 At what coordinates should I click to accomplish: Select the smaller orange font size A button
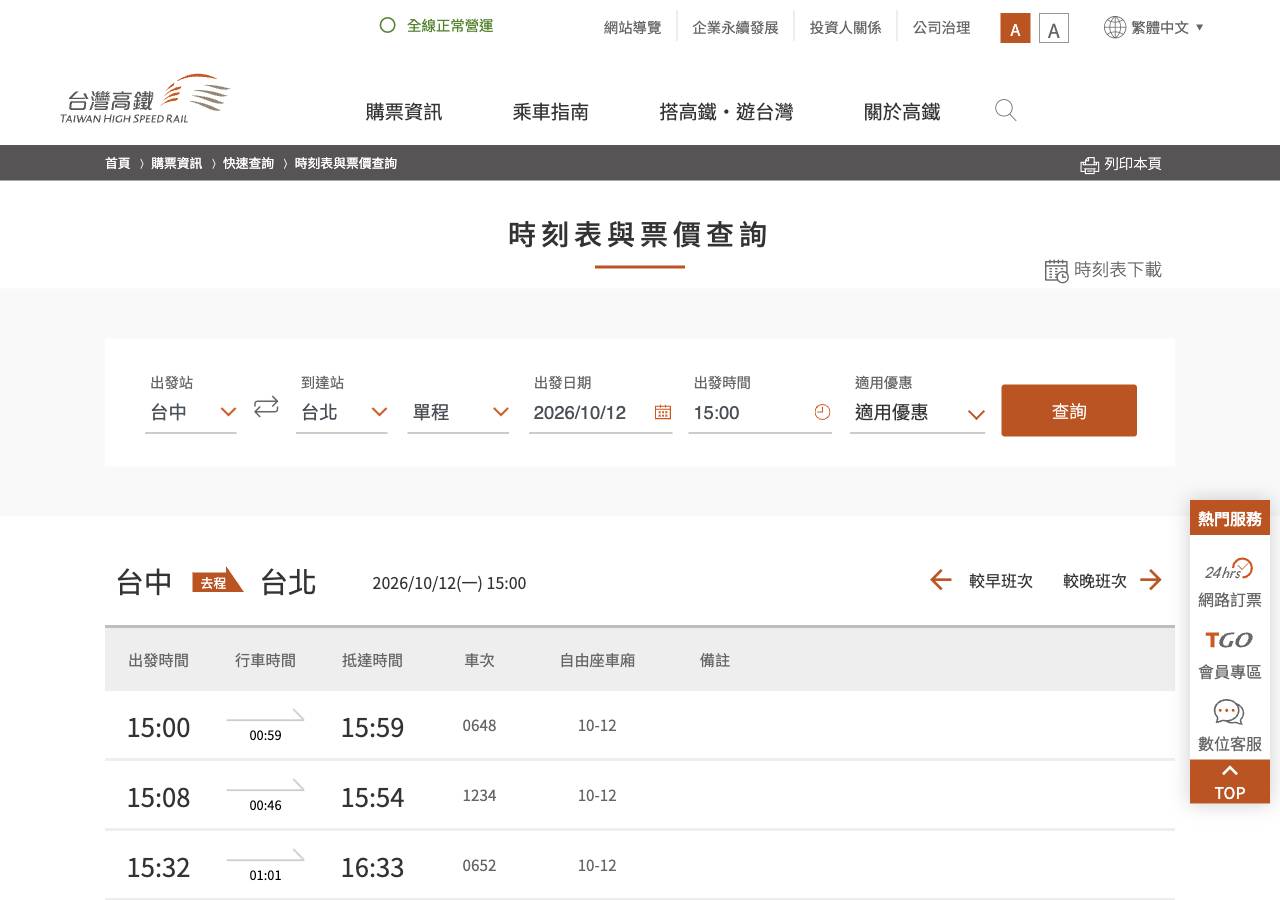tap(1015, 28)
